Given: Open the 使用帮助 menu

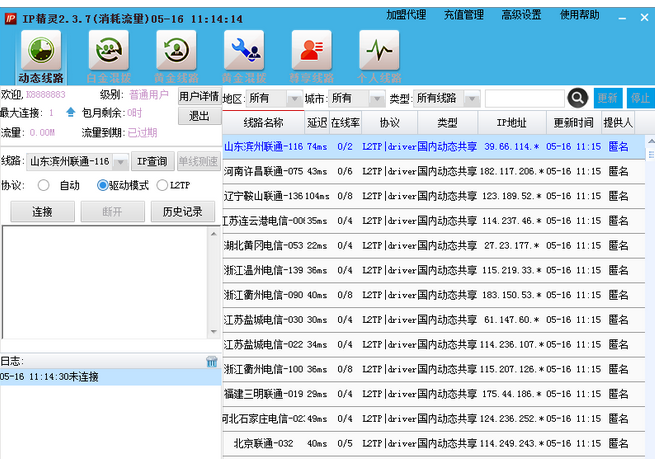Looking at the screenshot, I should [x=580, y=15].
